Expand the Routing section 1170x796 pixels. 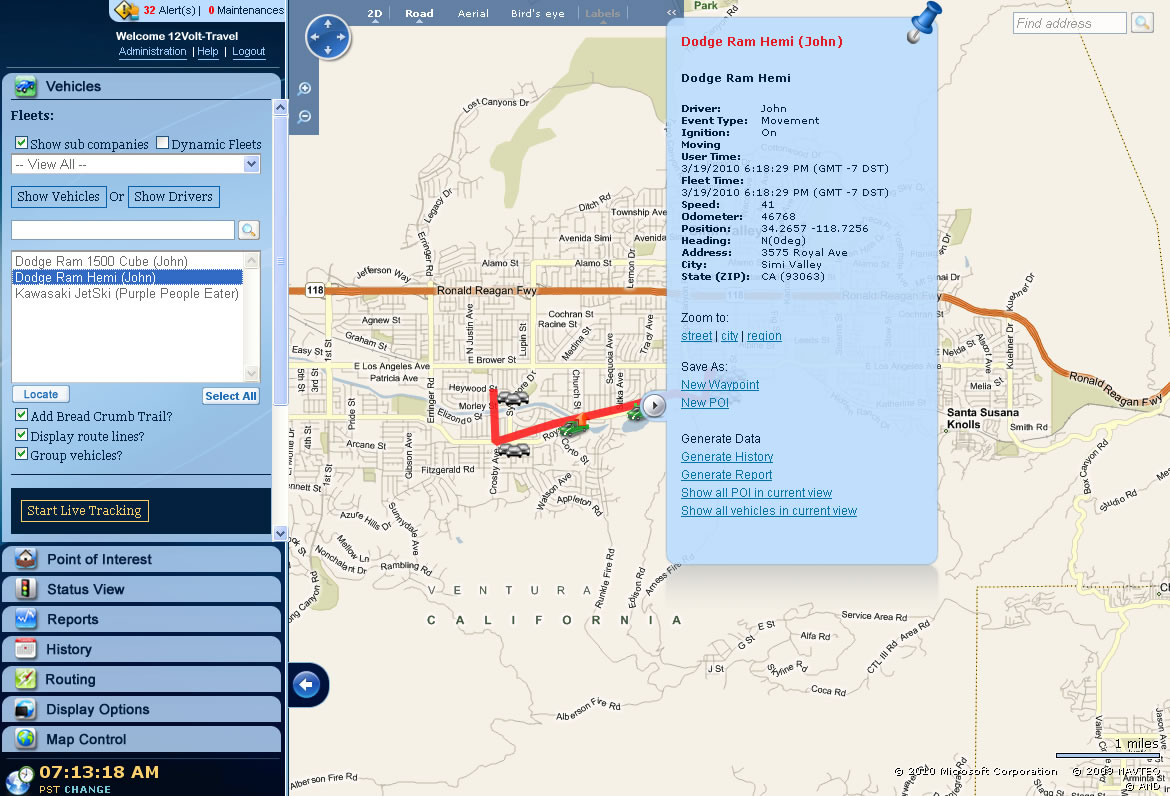pyautogui.click(x=141, y=679)
